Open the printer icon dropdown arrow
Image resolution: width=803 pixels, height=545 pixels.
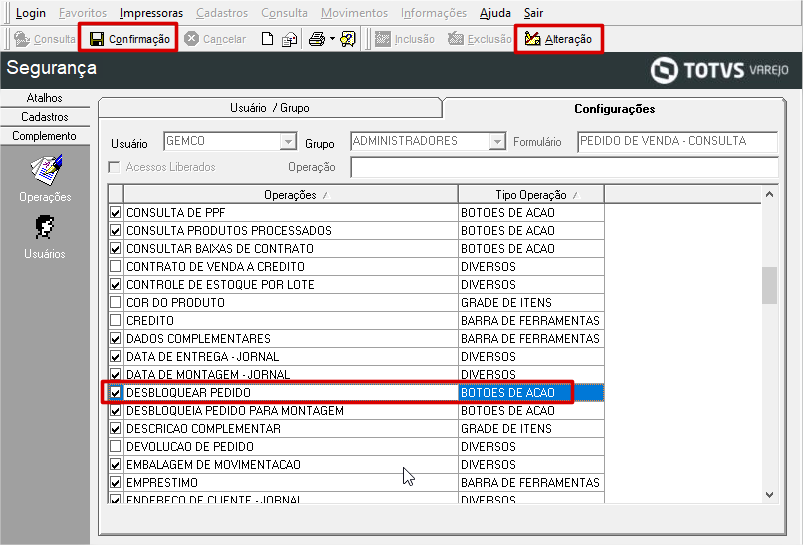point(332,39)
